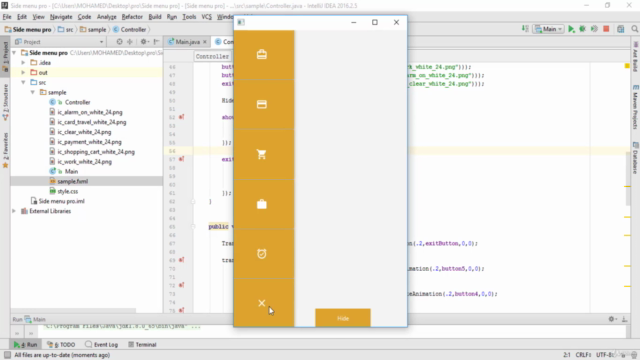This screenshot has height=360, width=640.
Task: Select ic_payment_white_24.png file
Action: tap(89, 142)
